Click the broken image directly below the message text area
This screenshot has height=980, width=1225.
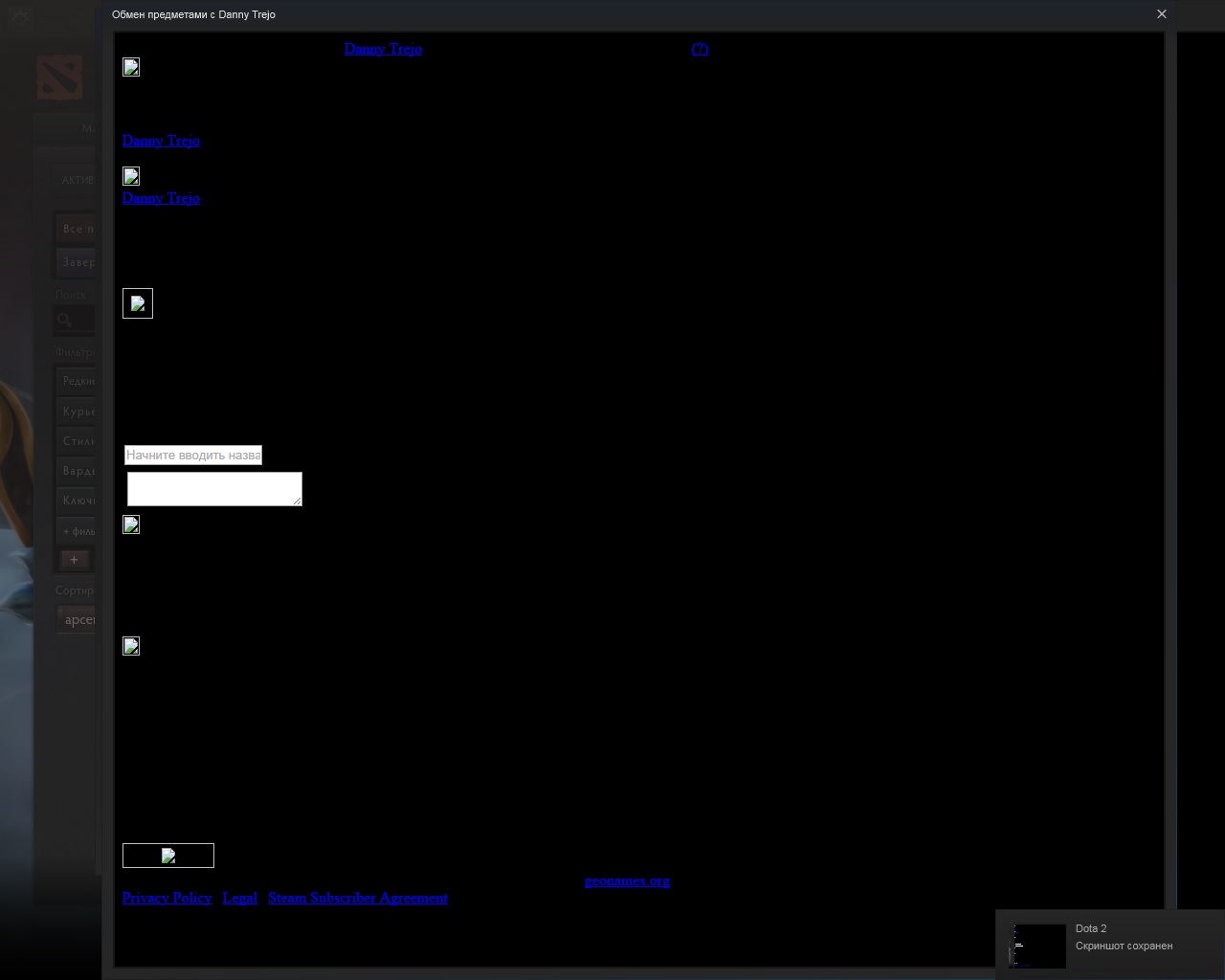tap(131, 524)
